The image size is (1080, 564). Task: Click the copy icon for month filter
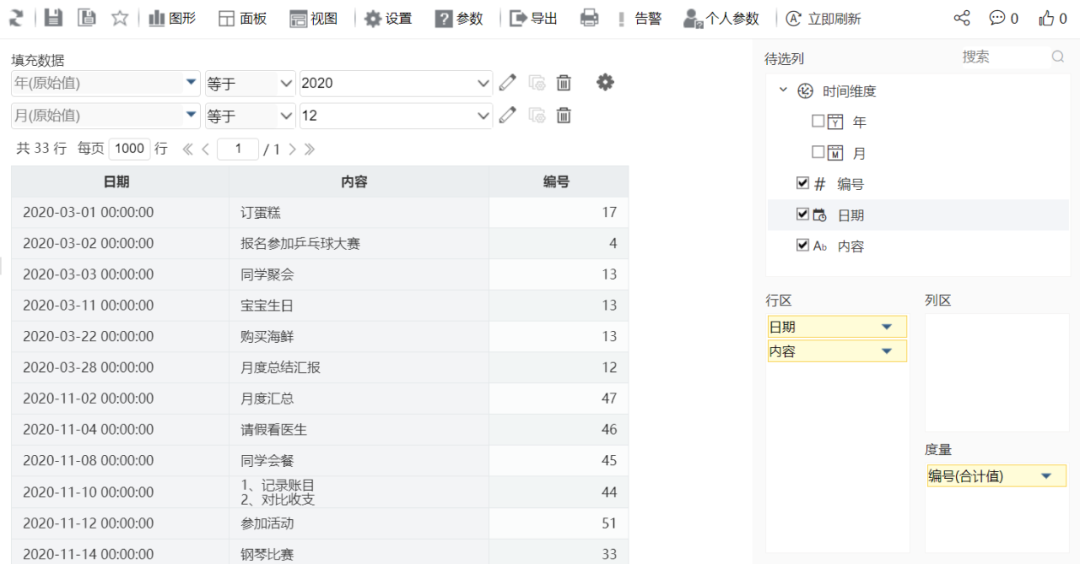(537, 115)
